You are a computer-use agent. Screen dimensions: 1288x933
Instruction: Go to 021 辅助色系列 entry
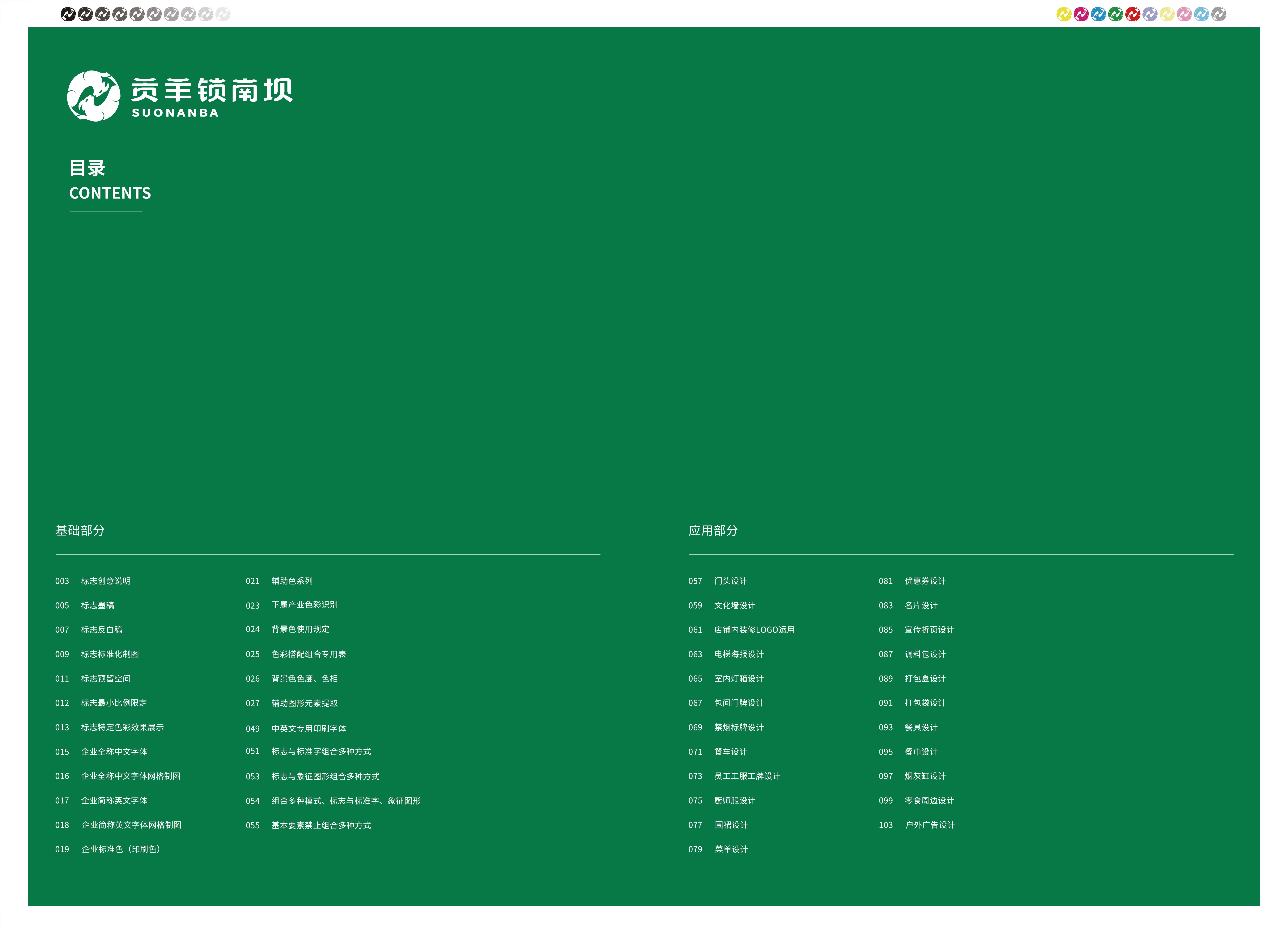point(292,581)
